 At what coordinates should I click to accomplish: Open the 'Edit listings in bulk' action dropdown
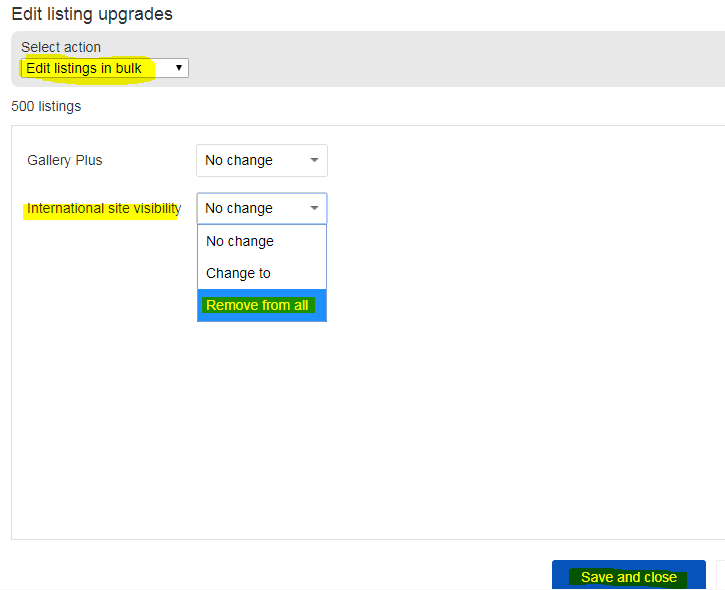pos(104,68)
